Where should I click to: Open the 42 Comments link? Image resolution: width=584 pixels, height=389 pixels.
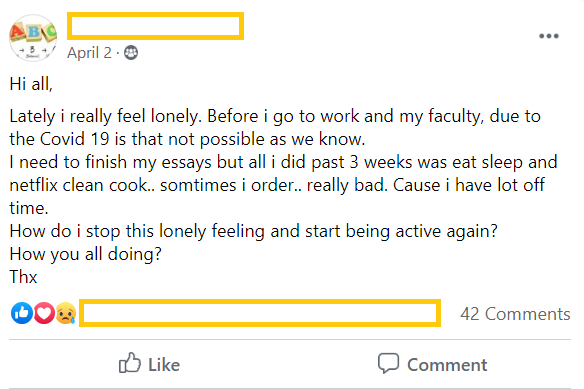pos(515,314)
